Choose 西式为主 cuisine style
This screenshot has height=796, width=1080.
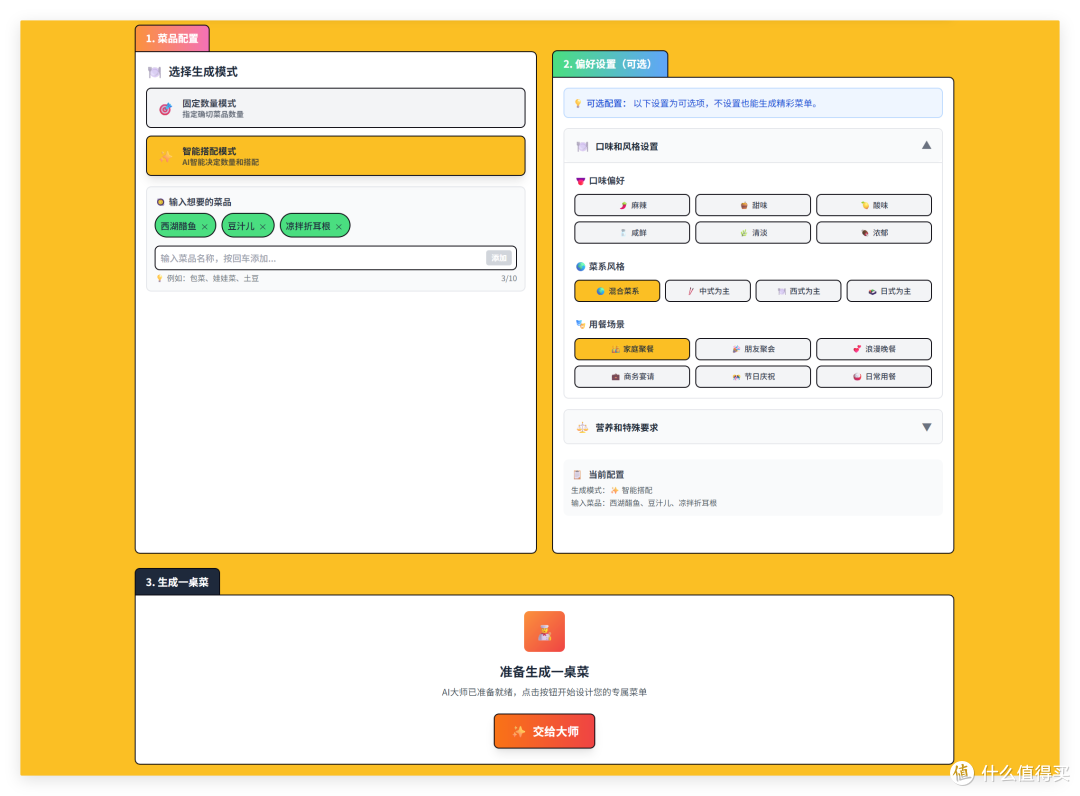click(798, 291)
